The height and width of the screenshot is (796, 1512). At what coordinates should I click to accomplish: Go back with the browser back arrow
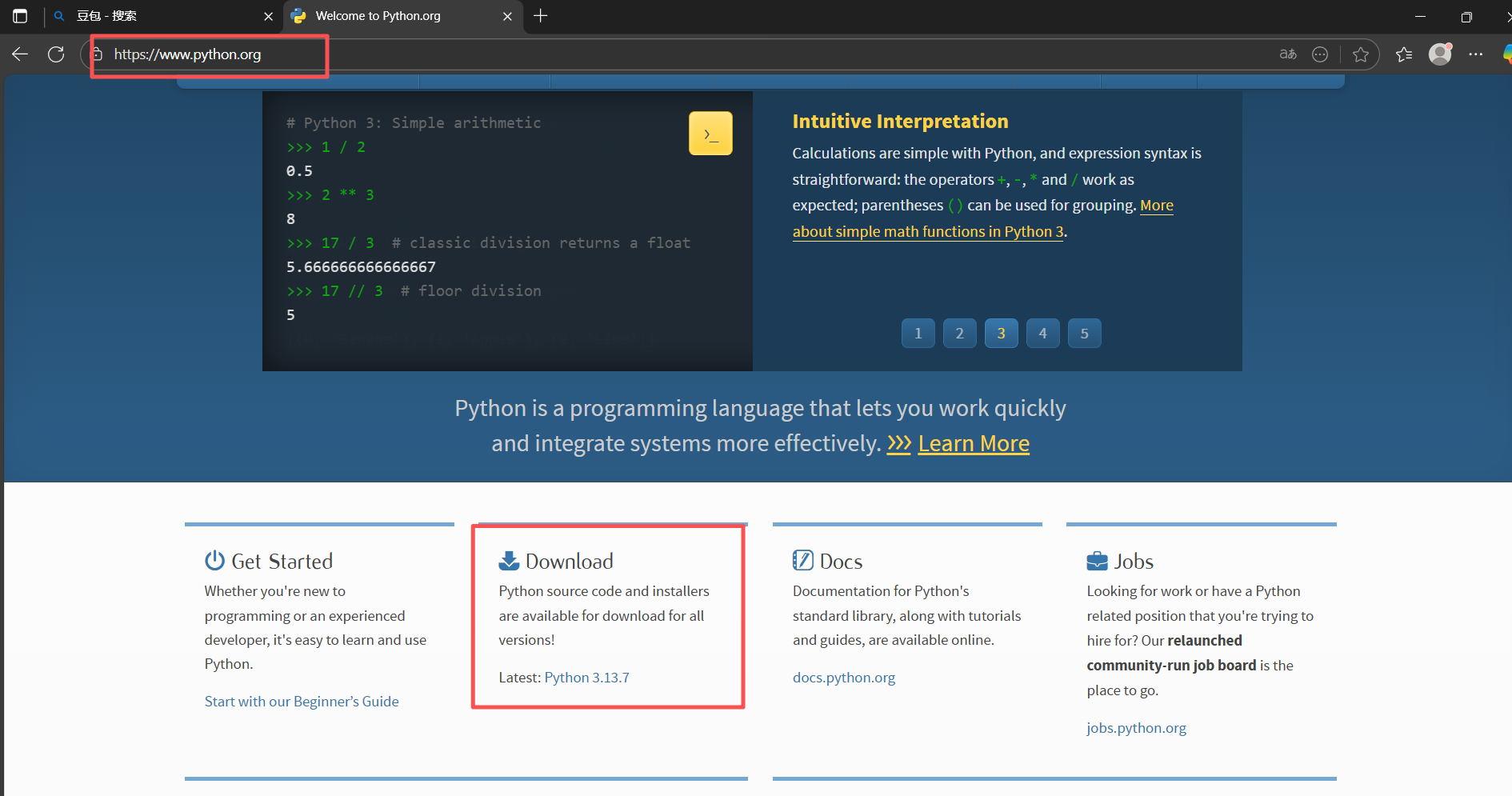click(20, 54)
